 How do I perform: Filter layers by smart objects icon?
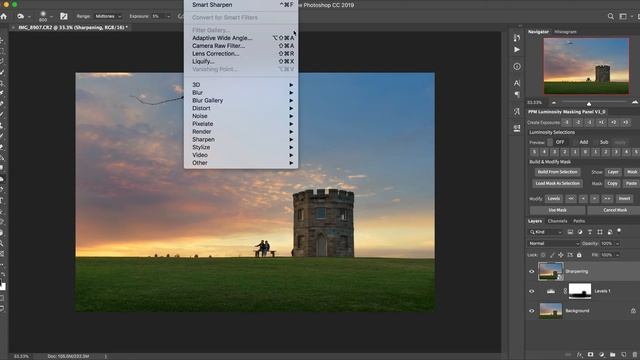tap(610, 232)
